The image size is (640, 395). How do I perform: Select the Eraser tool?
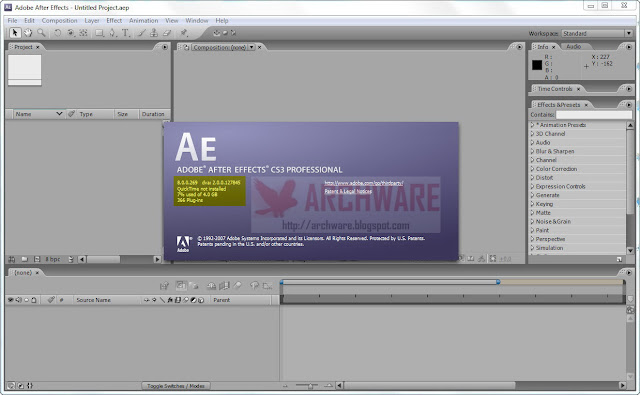167,33
